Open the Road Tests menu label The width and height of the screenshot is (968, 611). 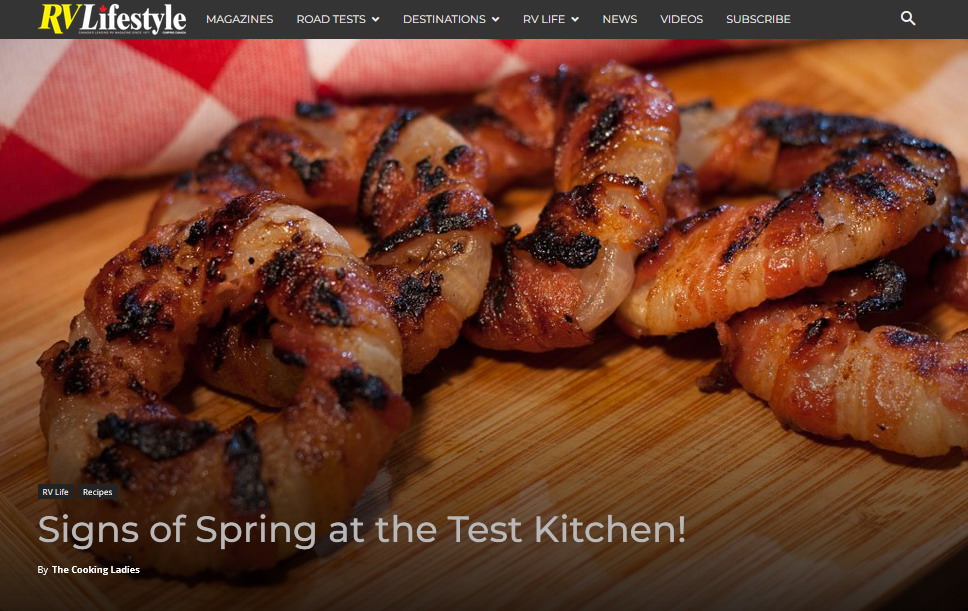[x=331, y=19]
